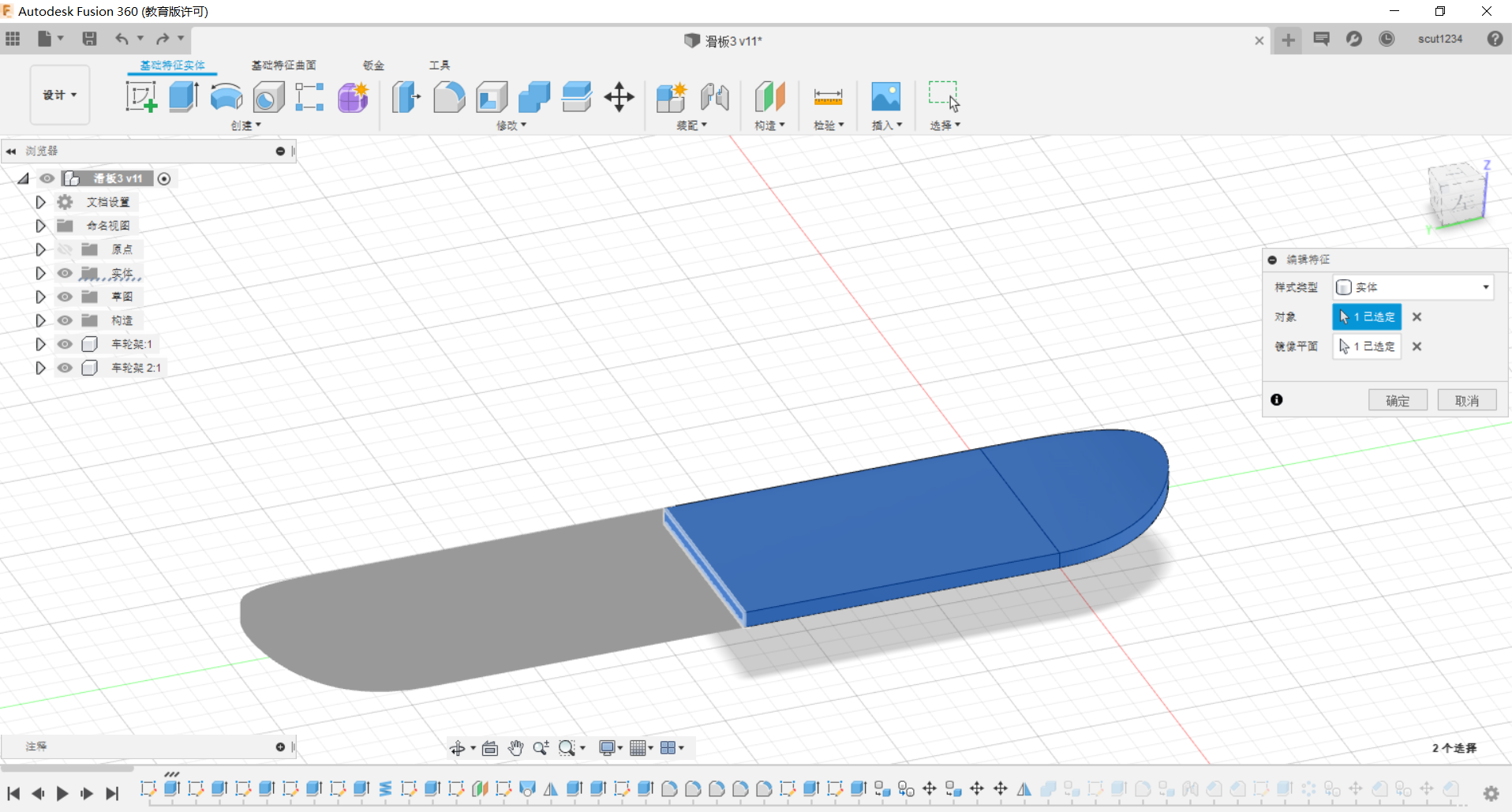The image size is (1512, 812).
Task: Click the Undo arrow
Action: [122, 39]
